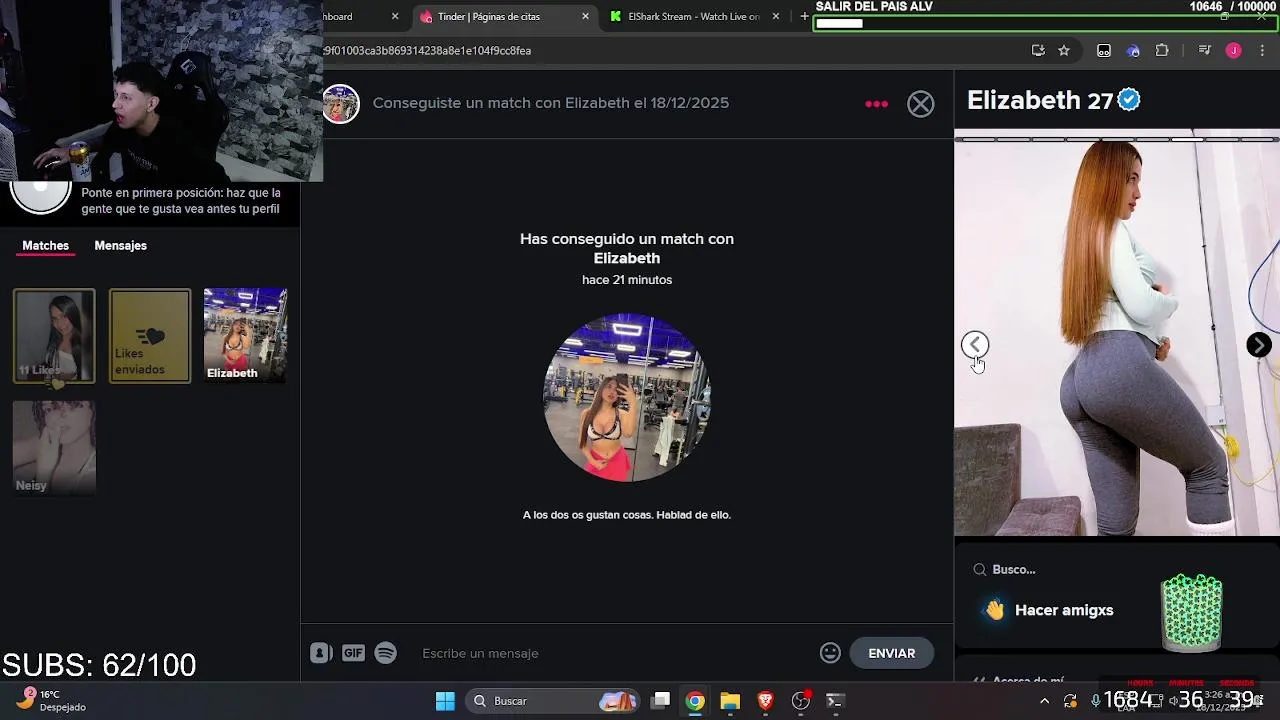The image size is (1280, 720).
Task: Click 'Has conseguido un match con Elizabeth' text
Action: point(627,249)
